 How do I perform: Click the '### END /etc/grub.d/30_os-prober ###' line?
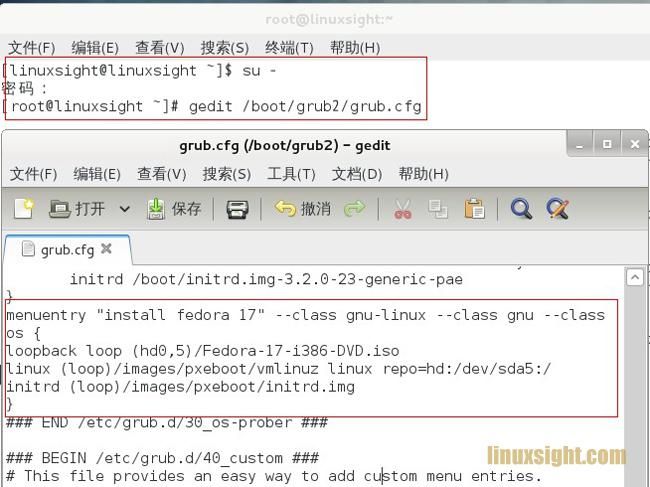[x=167, y=423]
